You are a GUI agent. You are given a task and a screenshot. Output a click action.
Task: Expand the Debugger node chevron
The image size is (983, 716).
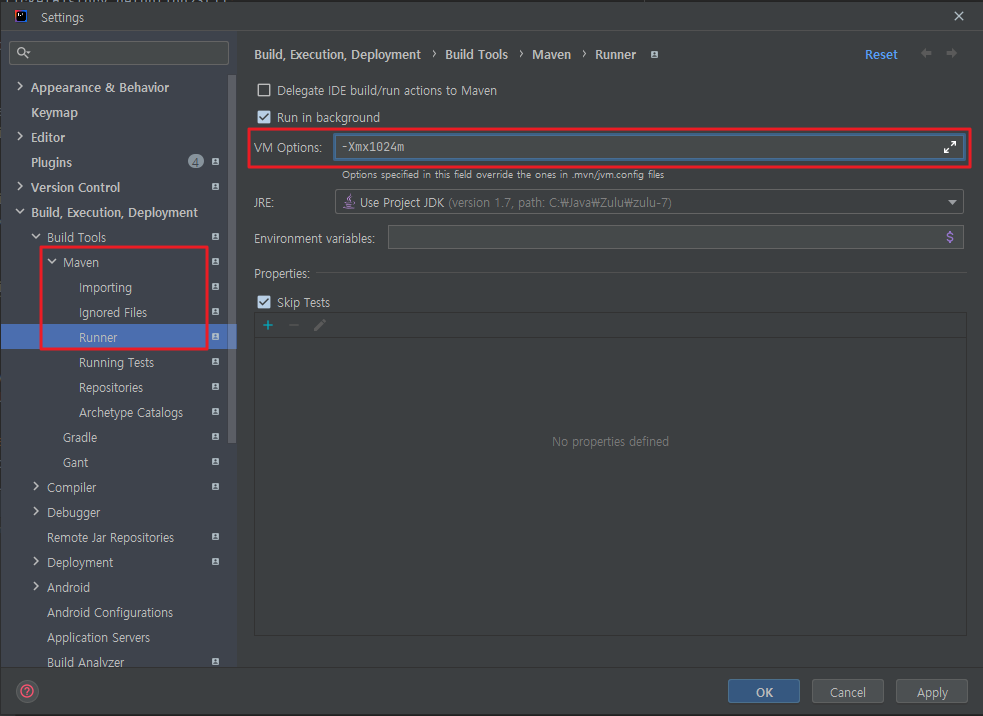tap(36, 512)
